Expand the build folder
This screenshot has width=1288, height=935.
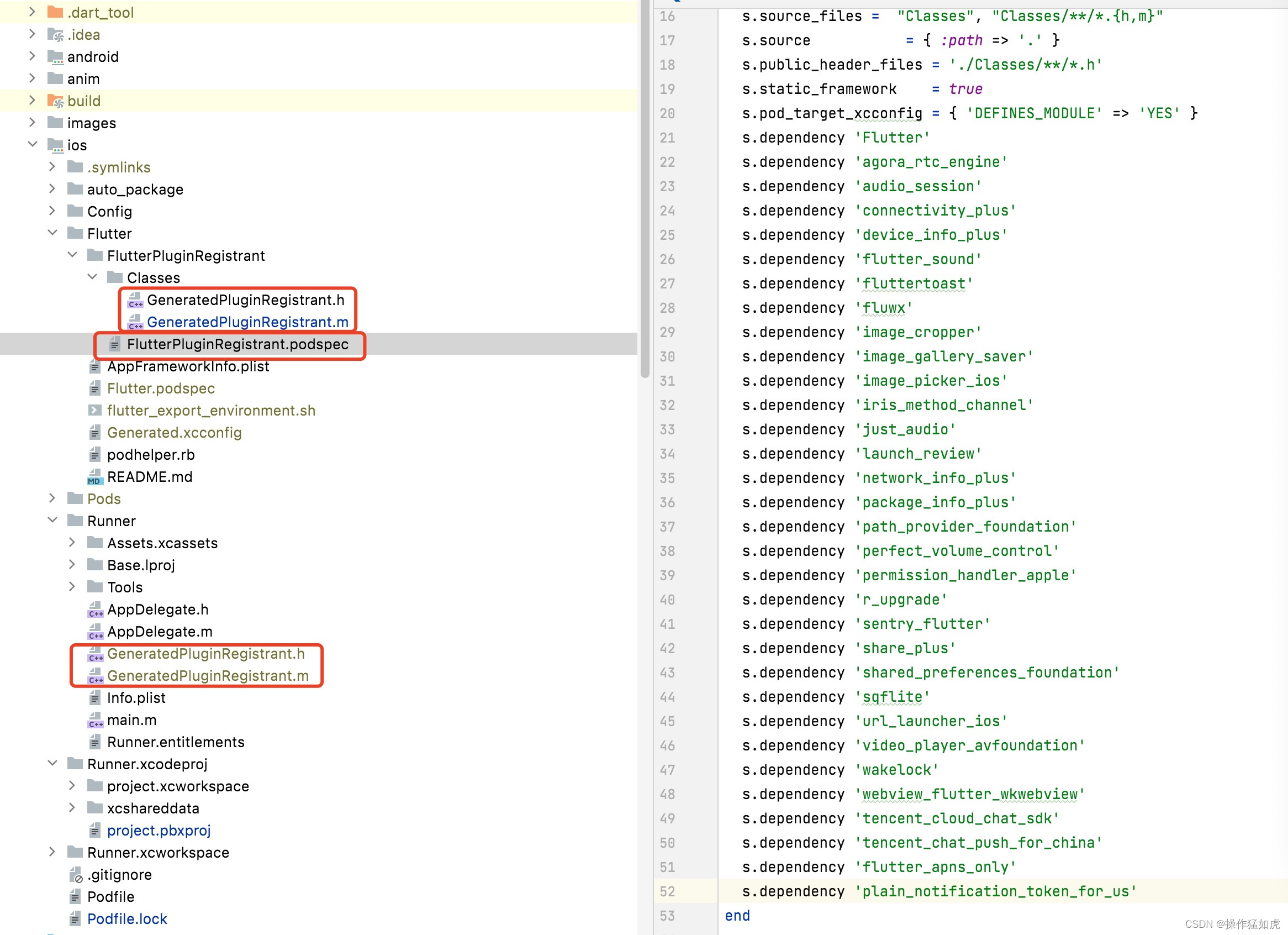coord(33,100)
